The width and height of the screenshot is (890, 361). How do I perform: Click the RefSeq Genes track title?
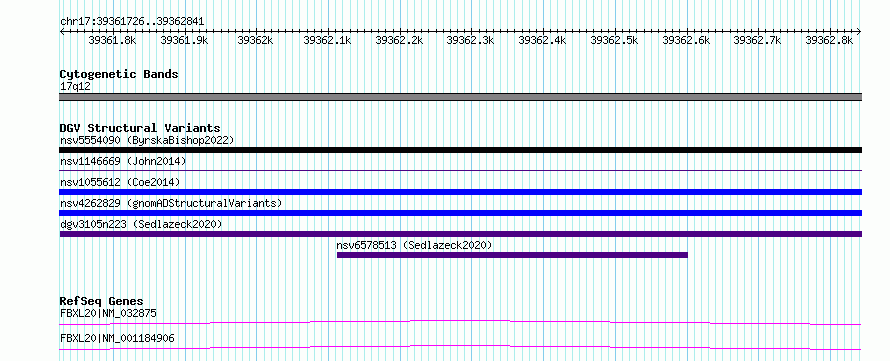[101, 301]
